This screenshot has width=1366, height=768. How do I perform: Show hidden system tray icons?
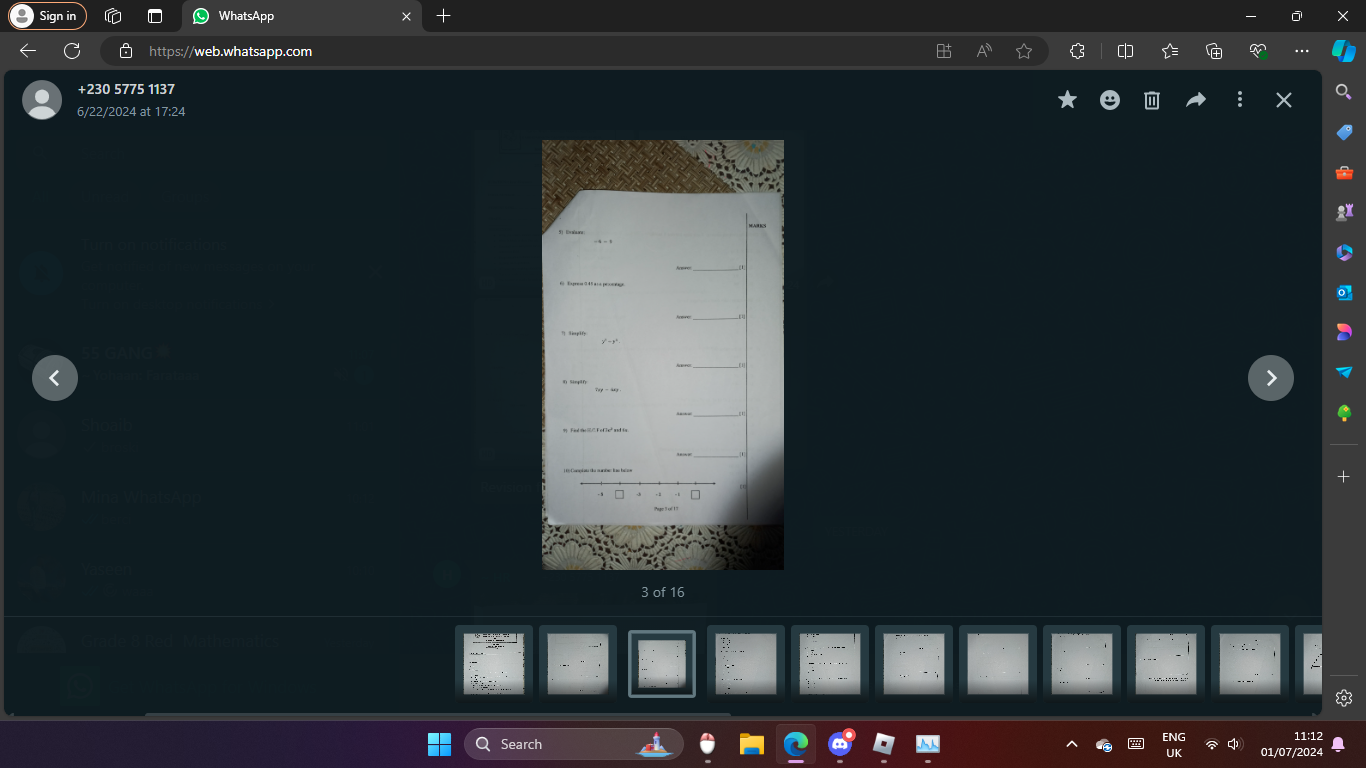pyautogui.click(x=1072, y=744)
